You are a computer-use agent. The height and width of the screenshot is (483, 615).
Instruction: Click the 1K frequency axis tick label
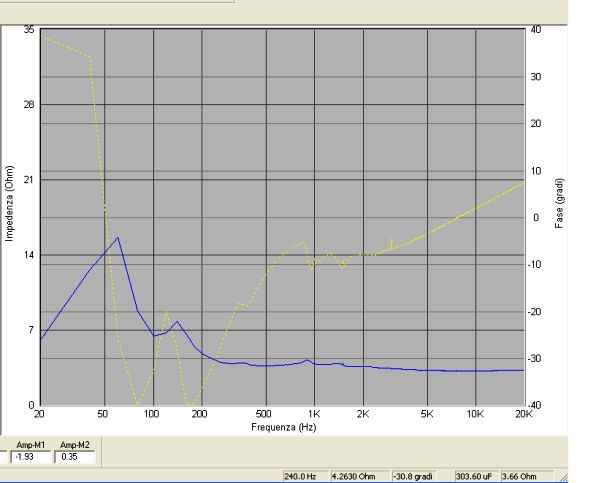[x=314, y=414]
